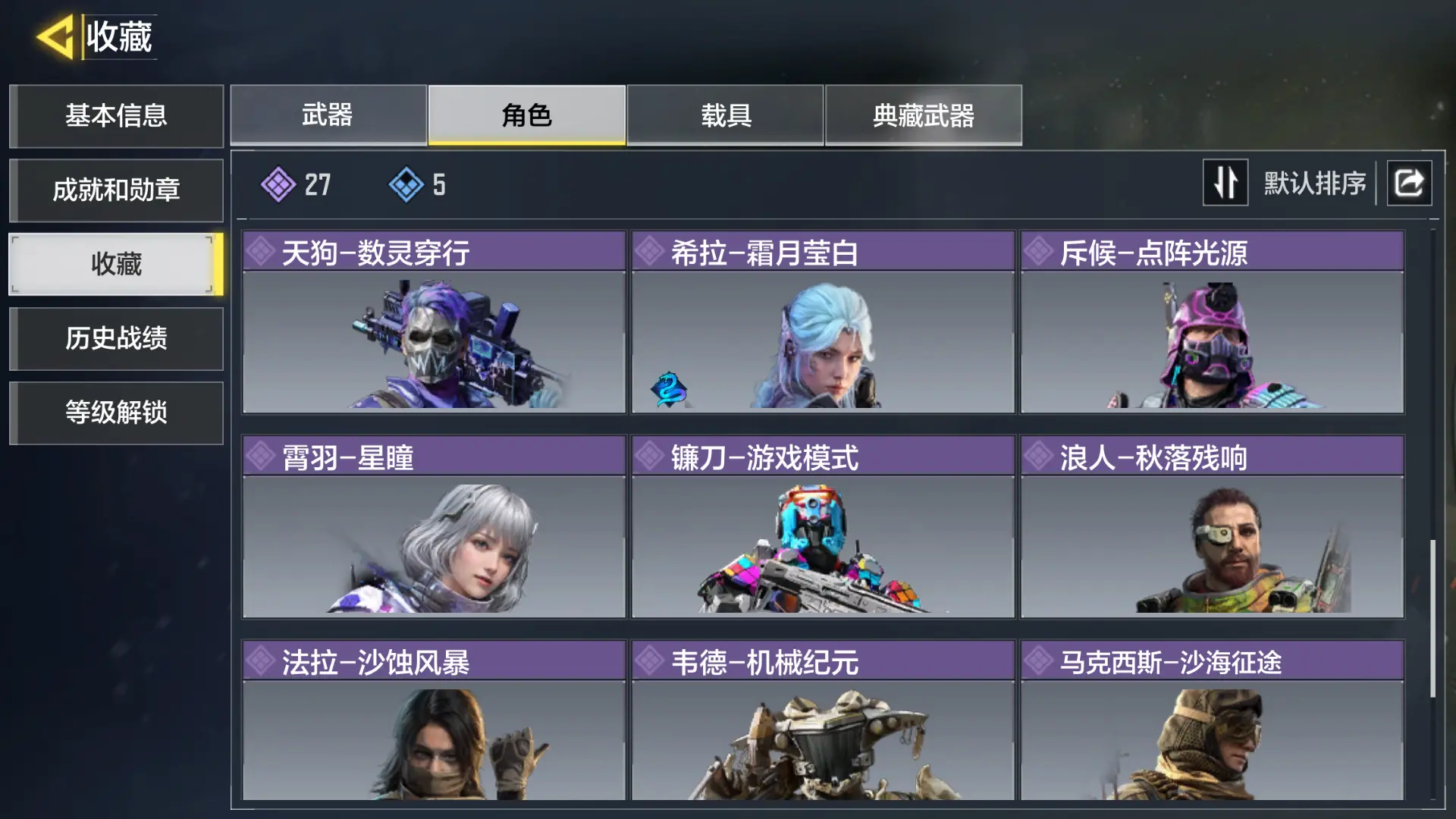Click the share export icon
The width and height of the screenshot is (1456, 819).
(1409, 183)
